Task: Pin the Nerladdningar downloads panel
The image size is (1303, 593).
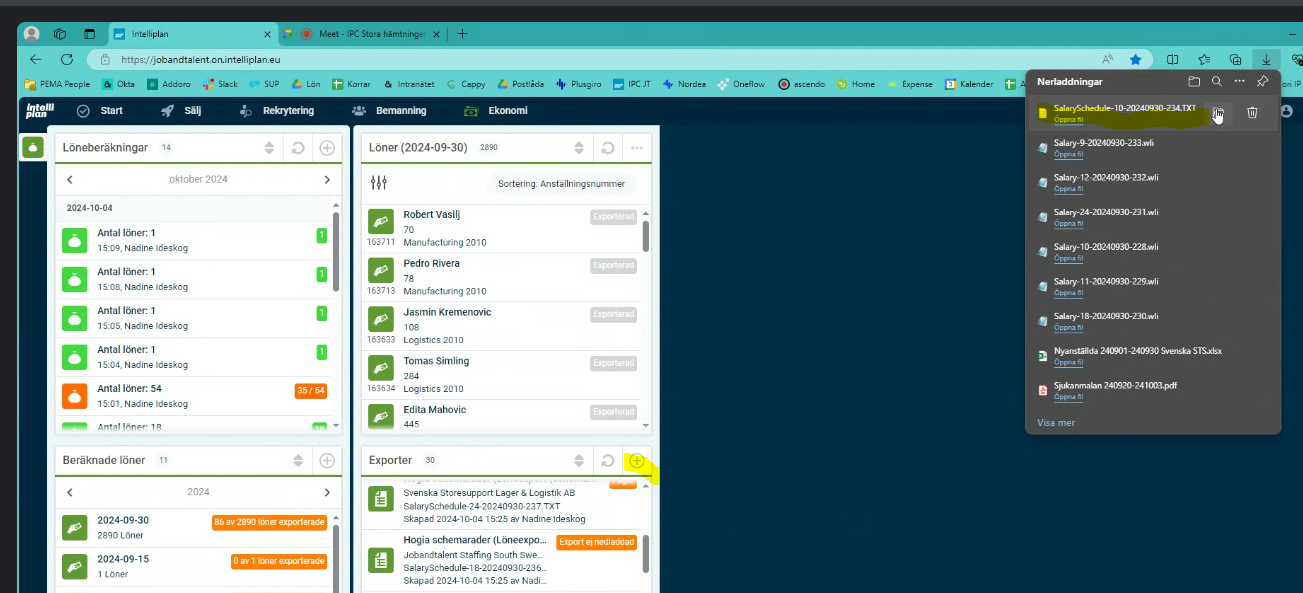Action: [1263, 81]
